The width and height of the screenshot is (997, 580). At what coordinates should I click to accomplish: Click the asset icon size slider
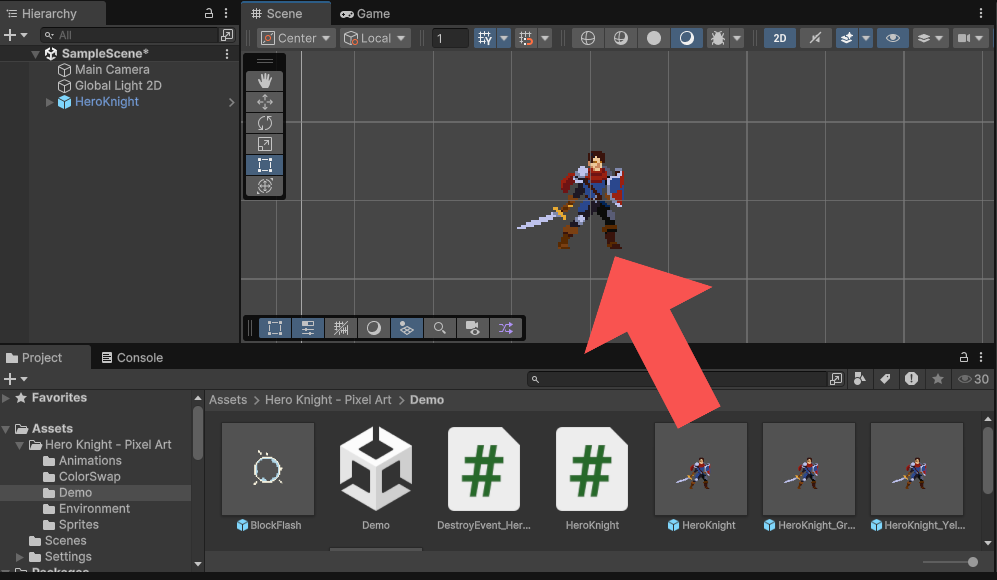951,562
